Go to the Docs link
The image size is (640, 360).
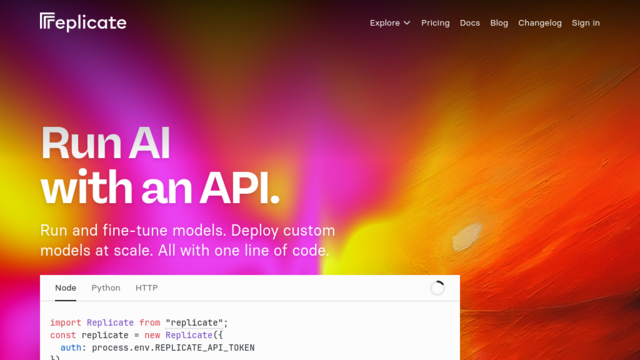point(470,23)
